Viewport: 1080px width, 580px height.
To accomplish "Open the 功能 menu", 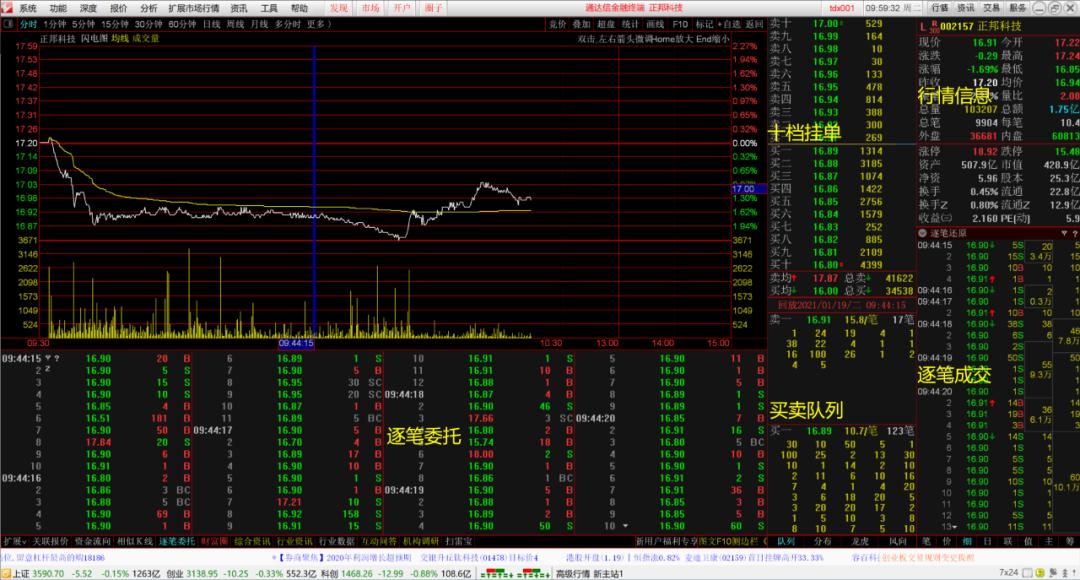I will (x=59, y=8).
